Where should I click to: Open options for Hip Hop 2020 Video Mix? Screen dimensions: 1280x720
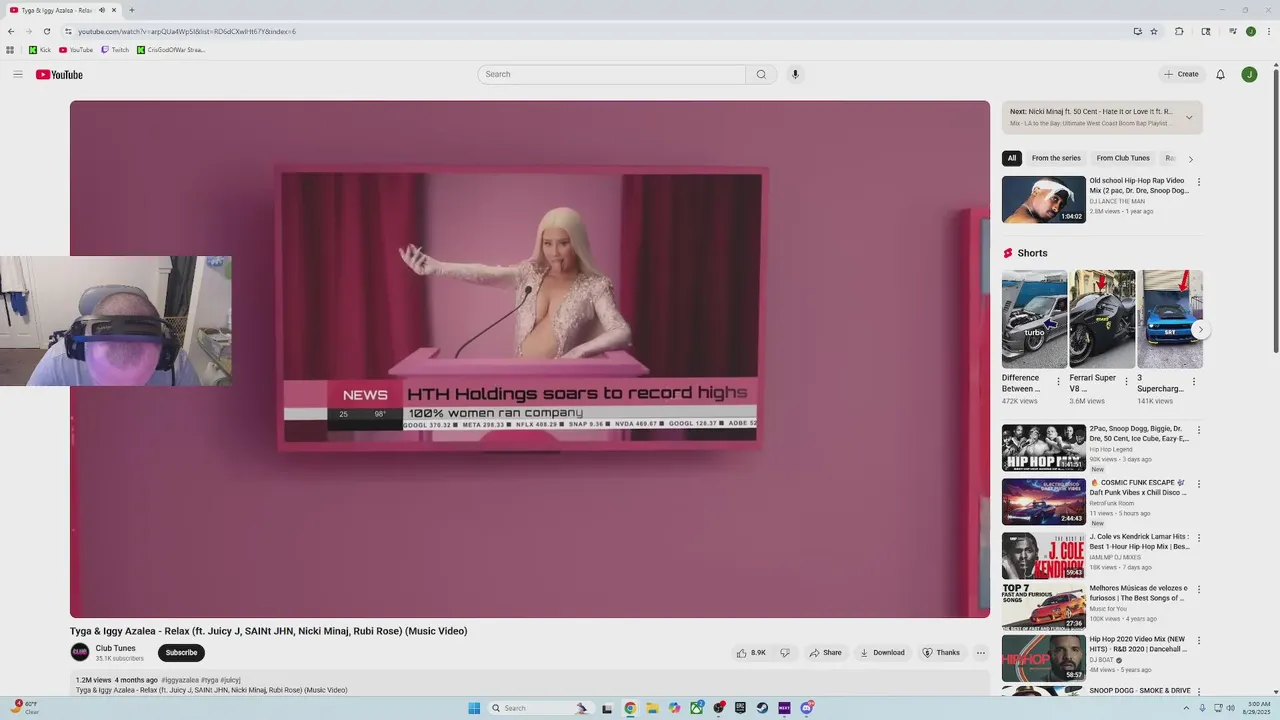(1199, 641)
